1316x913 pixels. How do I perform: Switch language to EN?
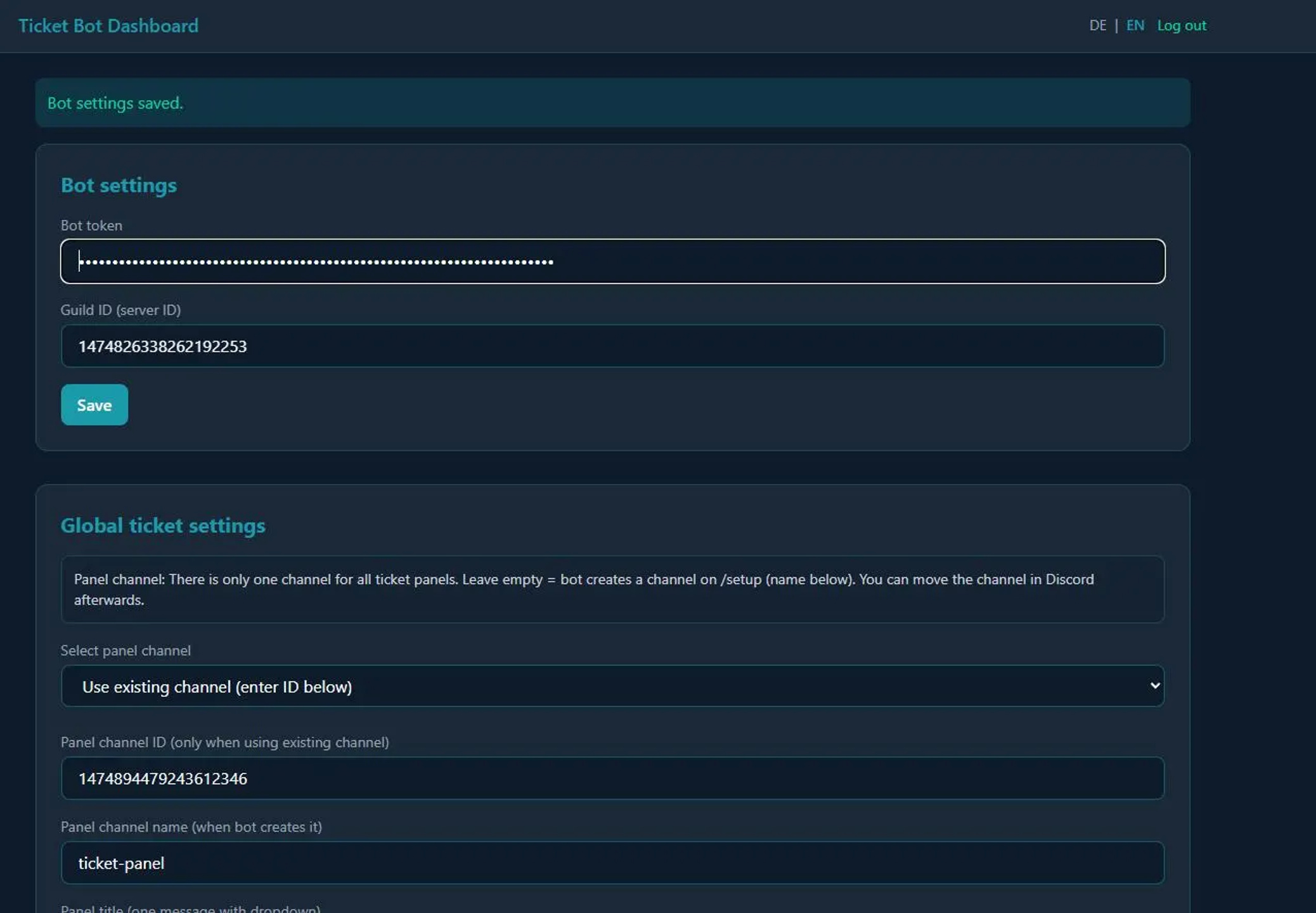(x=1135, y=25)
